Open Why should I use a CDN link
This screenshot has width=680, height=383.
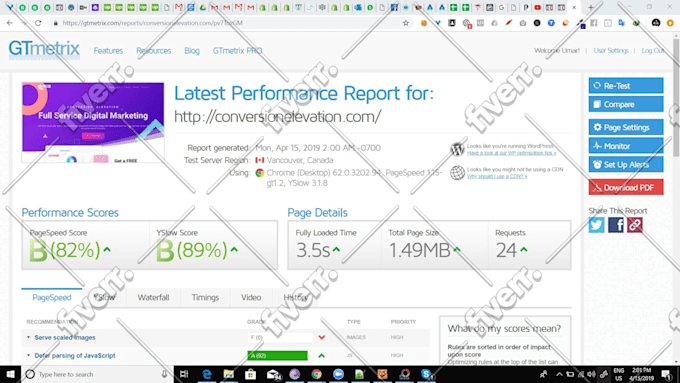coord(497,177)
